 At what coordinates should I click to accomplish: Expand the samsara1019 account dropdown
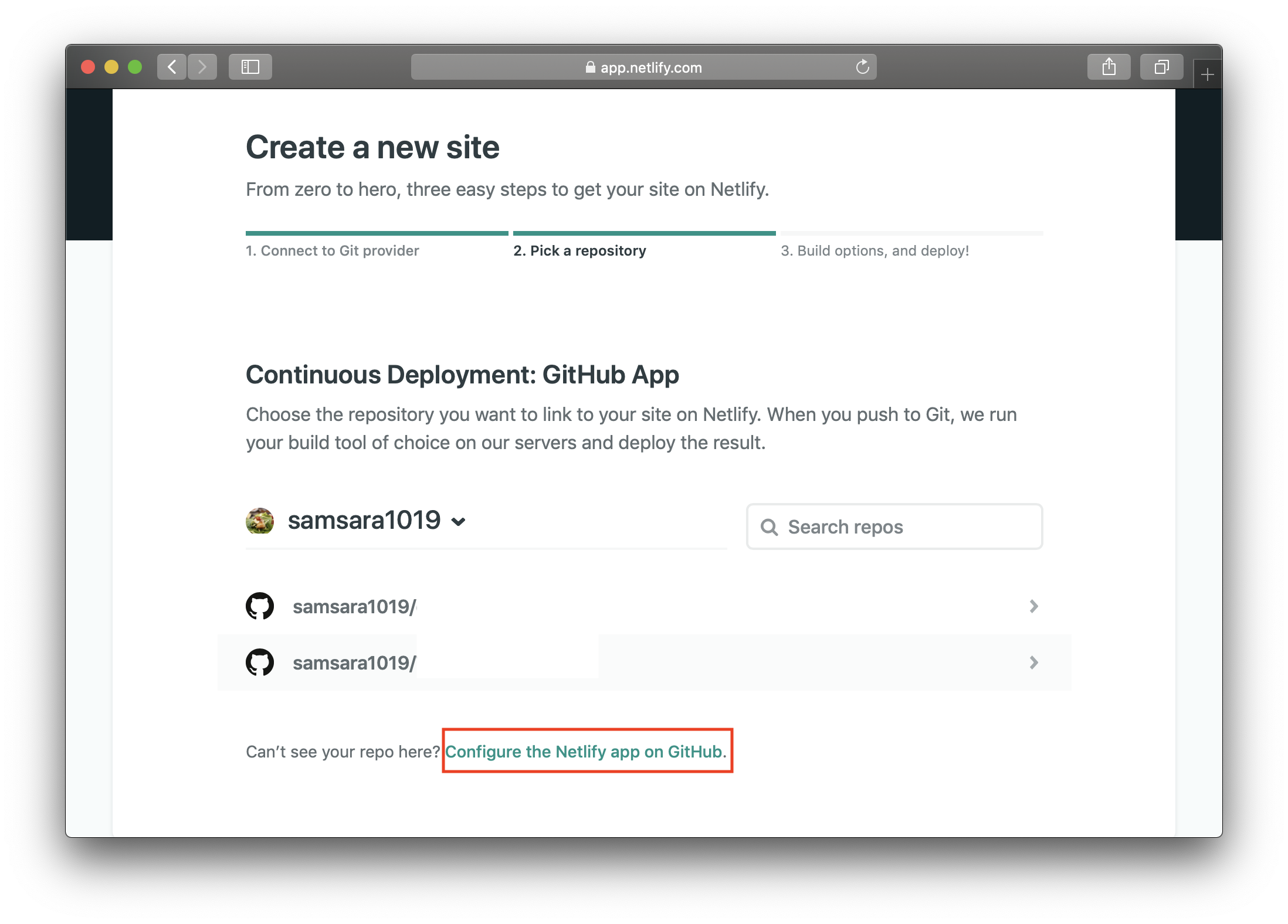(459, 522)
